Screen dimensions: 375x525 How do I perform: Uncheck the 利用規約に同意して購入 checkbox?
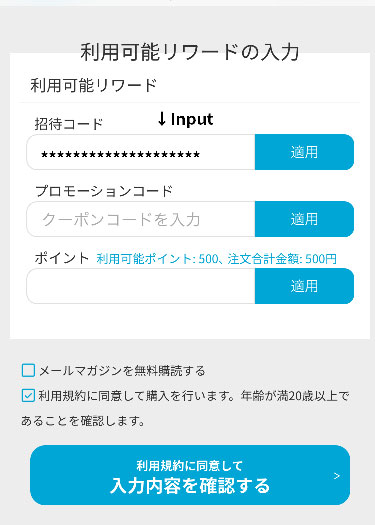coord(28,395)
